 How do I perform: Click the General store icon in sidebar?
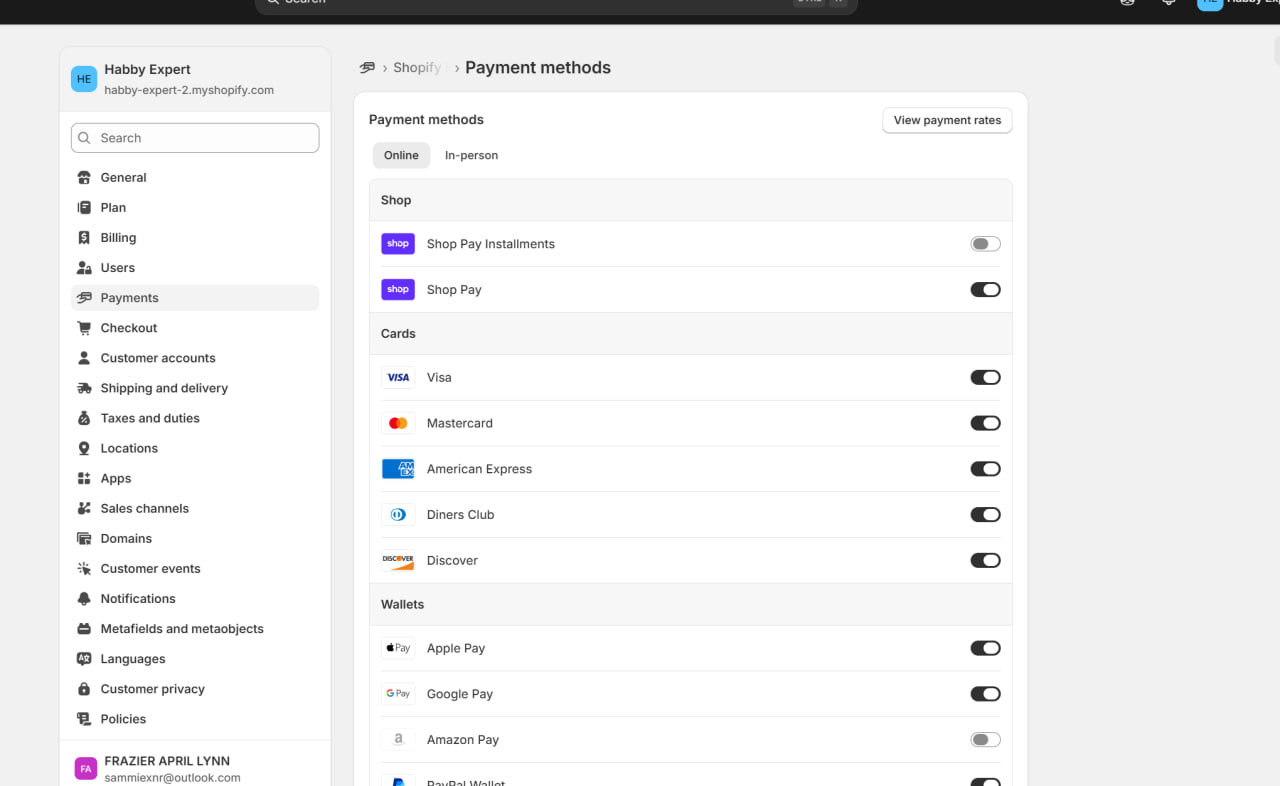pyautogui.click(x=84, y=178)
